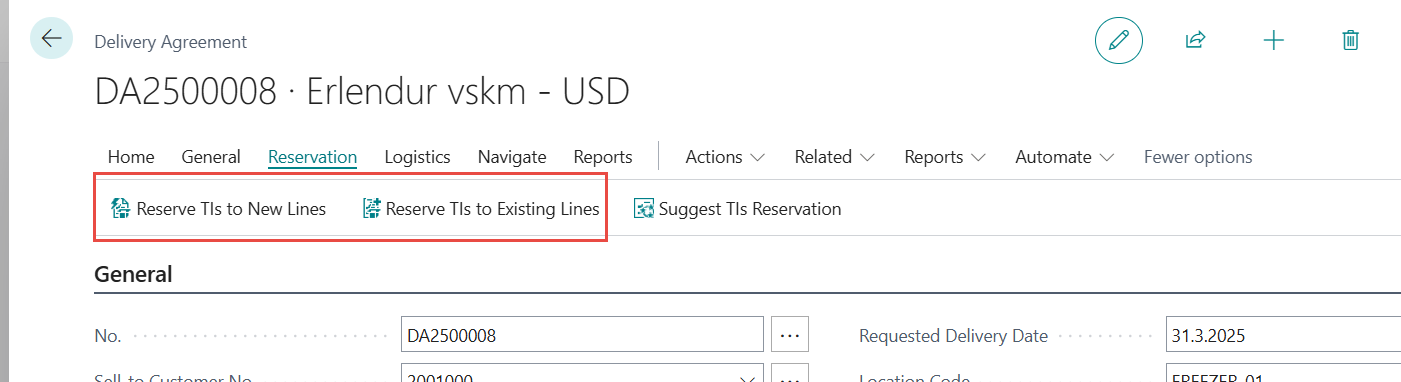The width and height of the screenshot is (1401, 382).
Task: Expand the Actions dropdown menu
Action: tap(725, 157)
